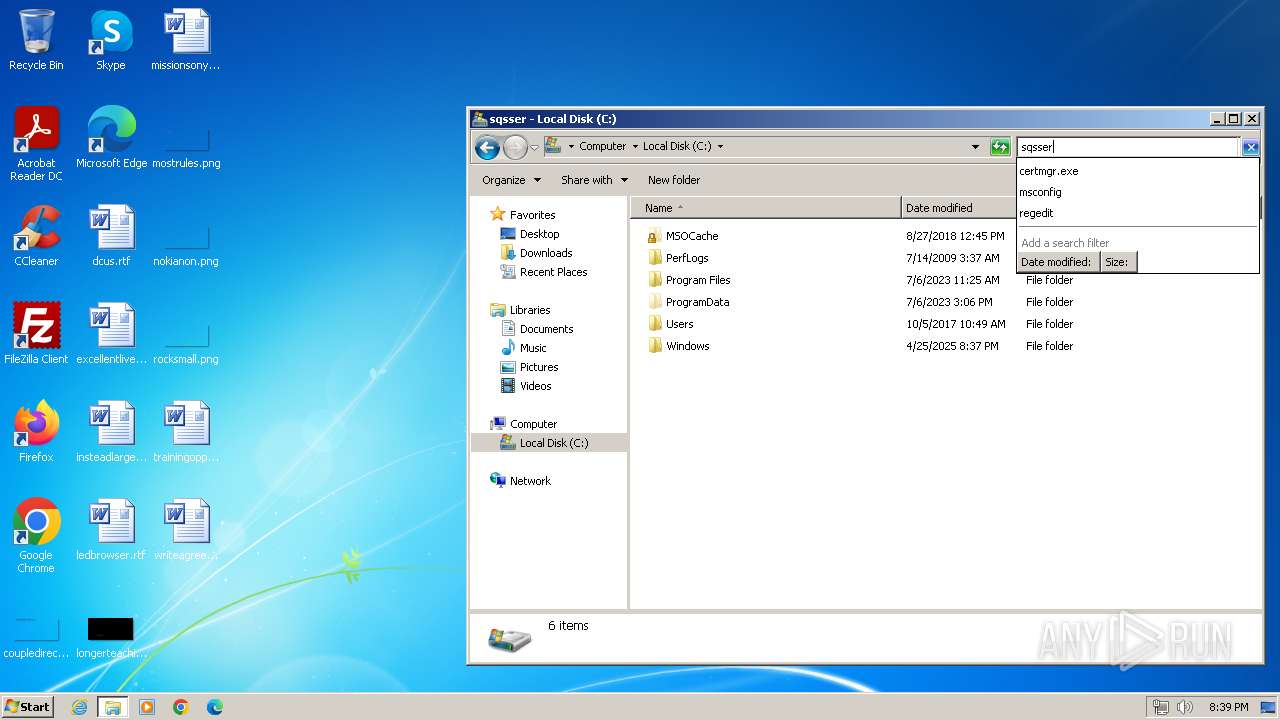Click the 4/25/2025 8:37 PM date for Windows
The width and height of the screenshot is (1280, 720).
pos(952,346)
